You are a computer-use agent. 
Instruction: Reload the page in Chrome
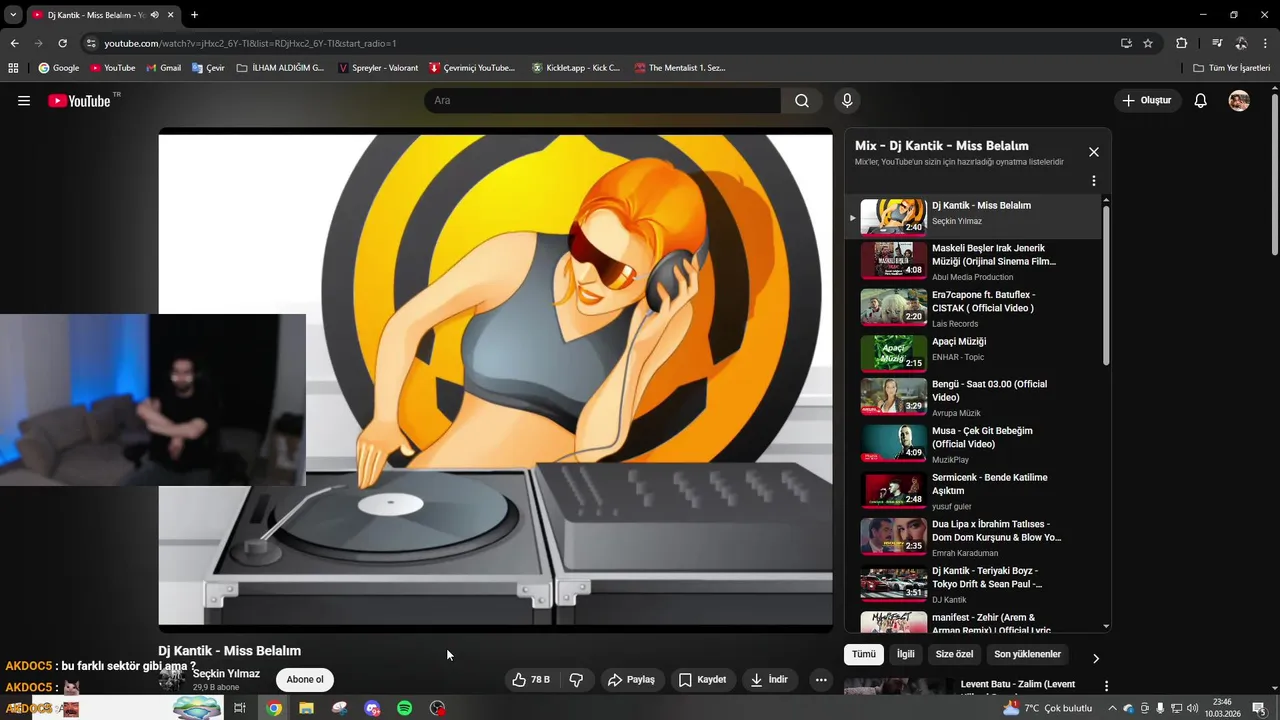pyautogui.click(x=62, y=43)
